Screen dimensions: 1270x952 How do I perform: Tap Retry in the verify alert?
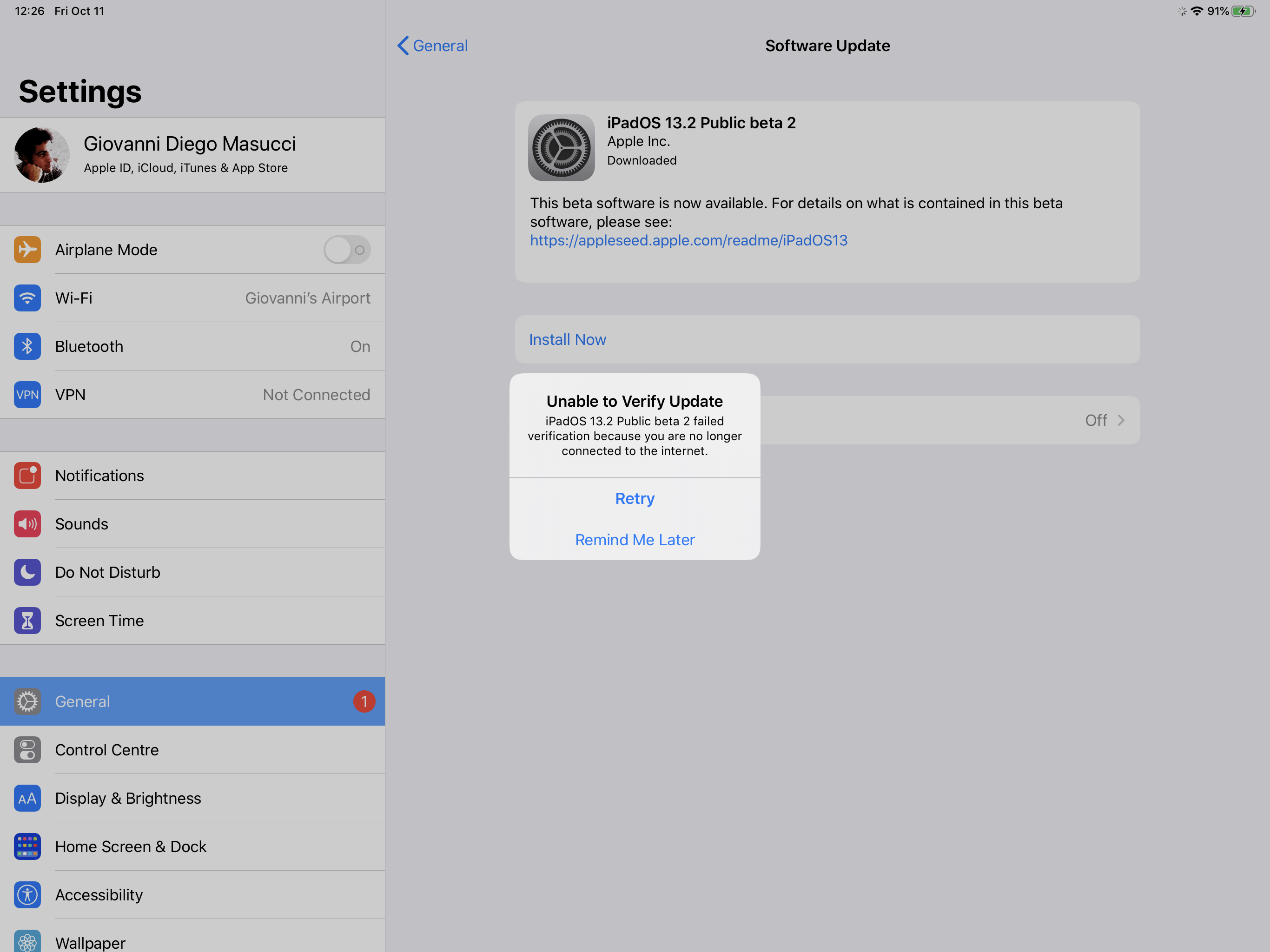635,498
